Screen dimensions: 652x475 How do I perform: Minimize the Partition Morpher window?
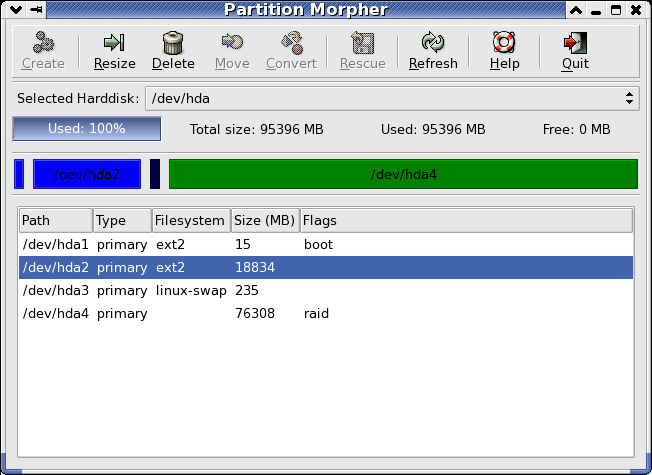596,10
